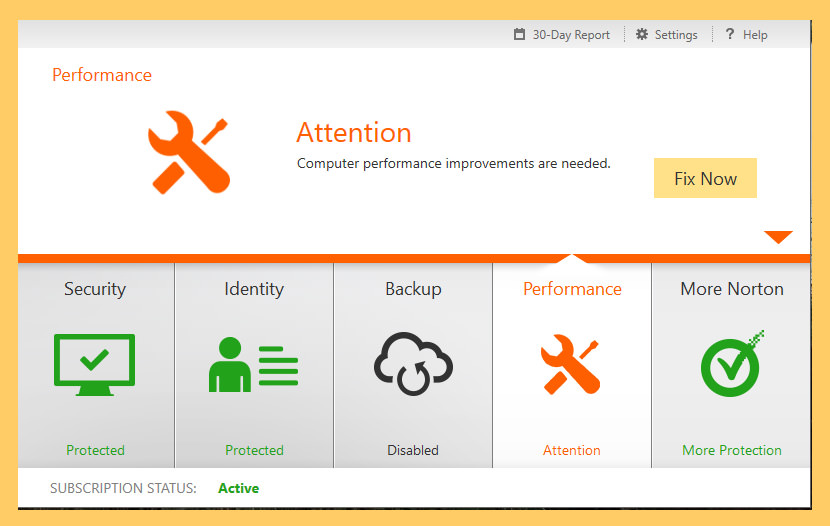Select the Backup tab title
This screenshot has height=526, width=830.
(413, 289)
